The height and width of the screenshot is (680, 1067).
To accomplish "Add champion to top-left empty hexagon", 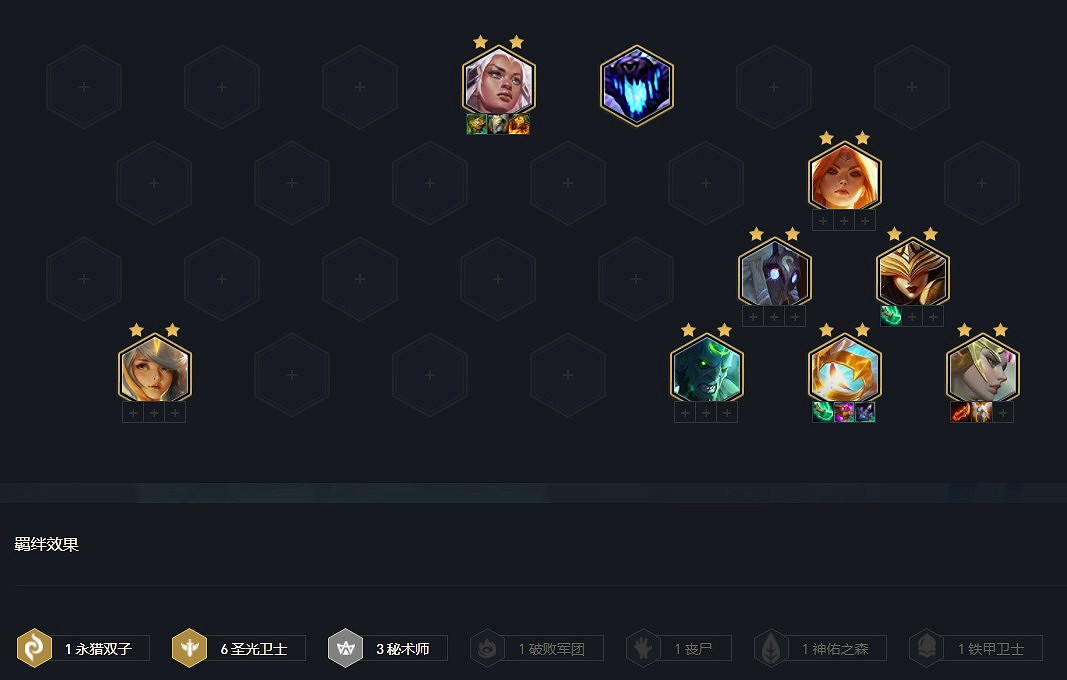I will [x=84, y=86].
